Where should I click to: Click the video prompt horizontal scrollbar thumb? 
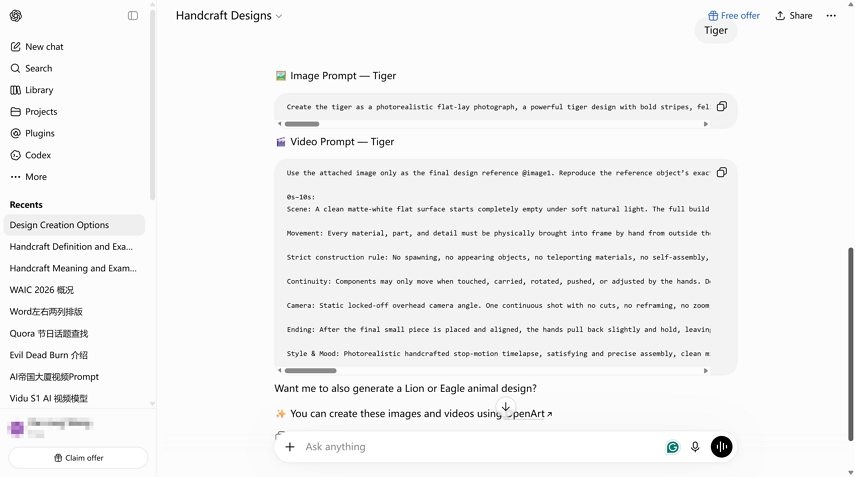coord(310,371)
